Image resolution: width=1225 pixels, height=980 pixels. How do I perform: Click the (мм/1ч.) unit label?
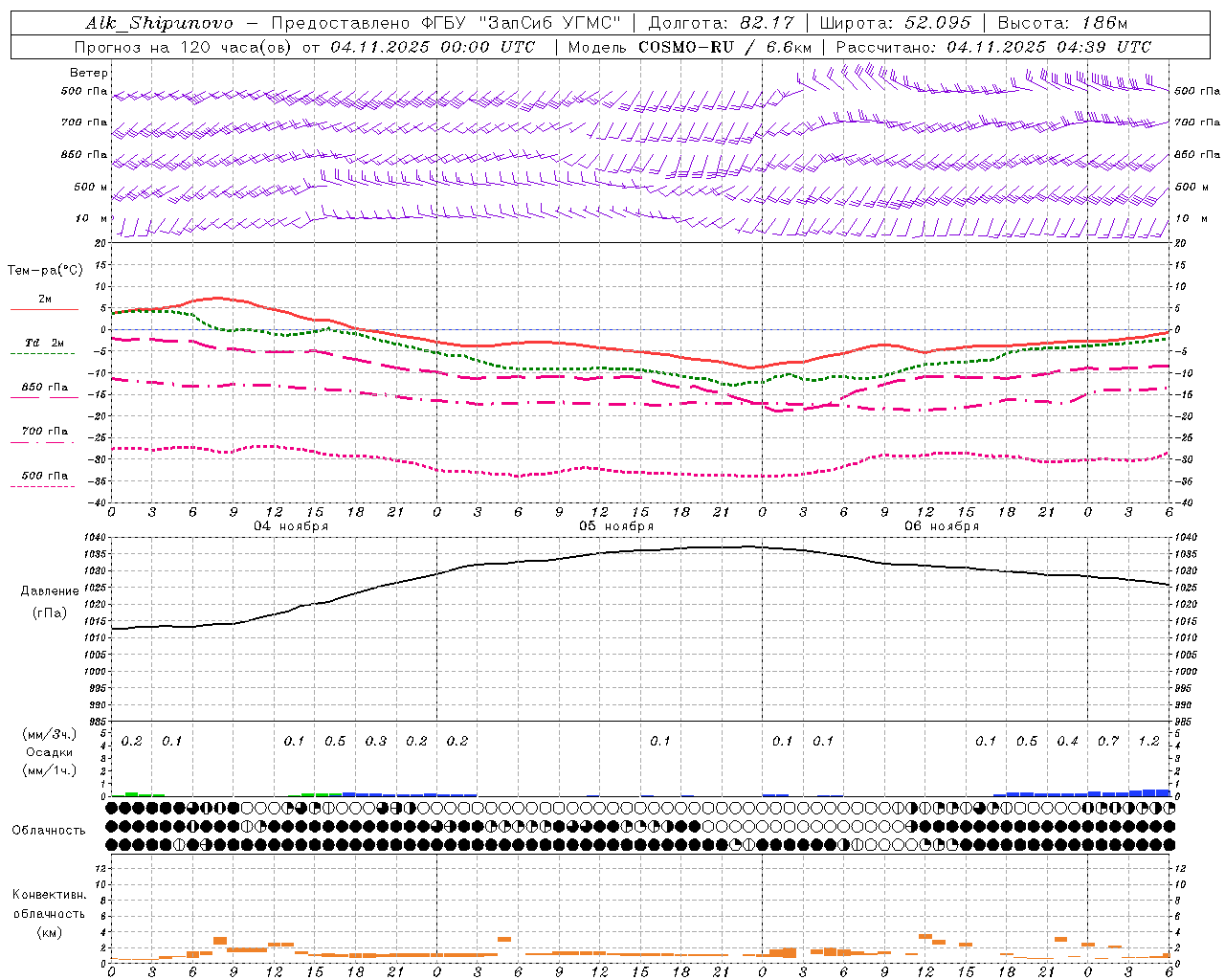[50, 770]
